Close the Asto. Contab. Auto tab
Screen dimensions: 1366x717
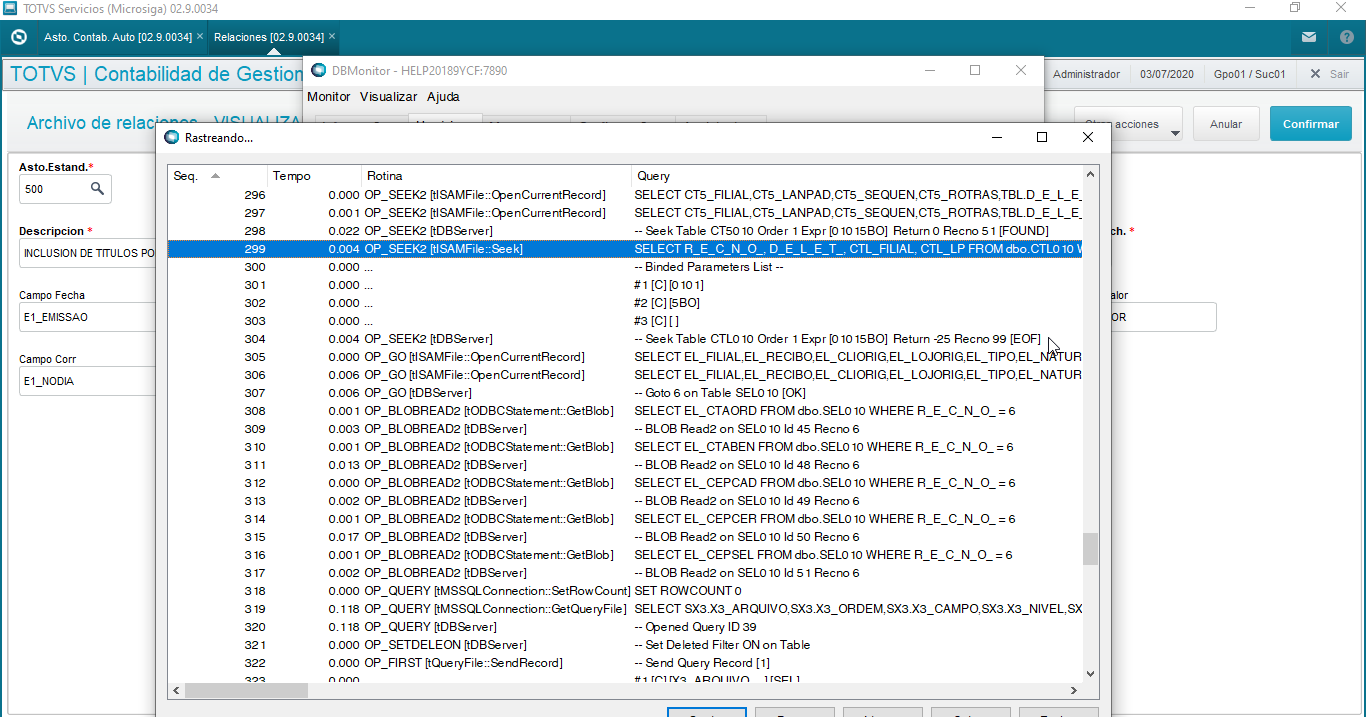(200, 36)
